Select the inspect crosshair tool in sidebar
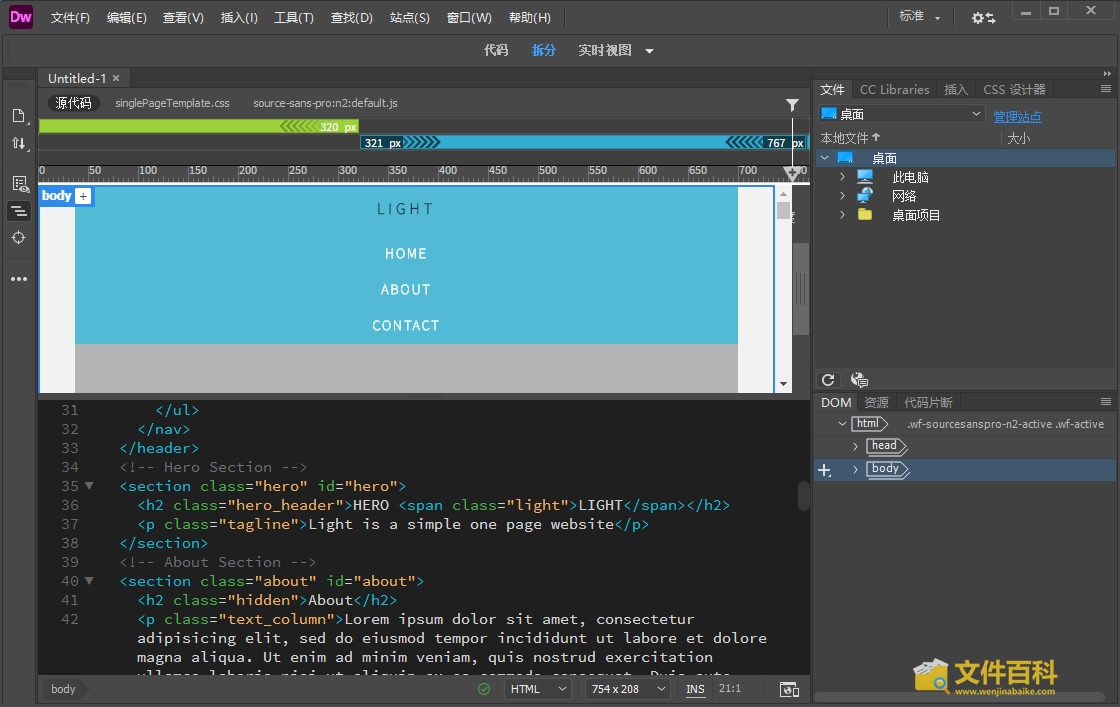 (x=19, y=237)
